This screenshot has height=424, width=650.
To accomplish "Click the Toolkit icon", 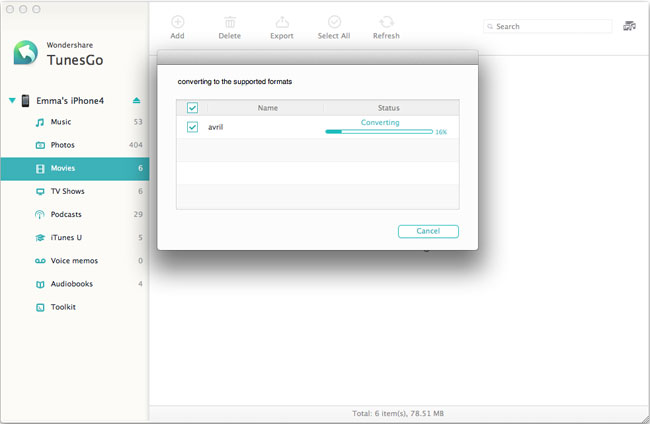I will click(40, 308).
